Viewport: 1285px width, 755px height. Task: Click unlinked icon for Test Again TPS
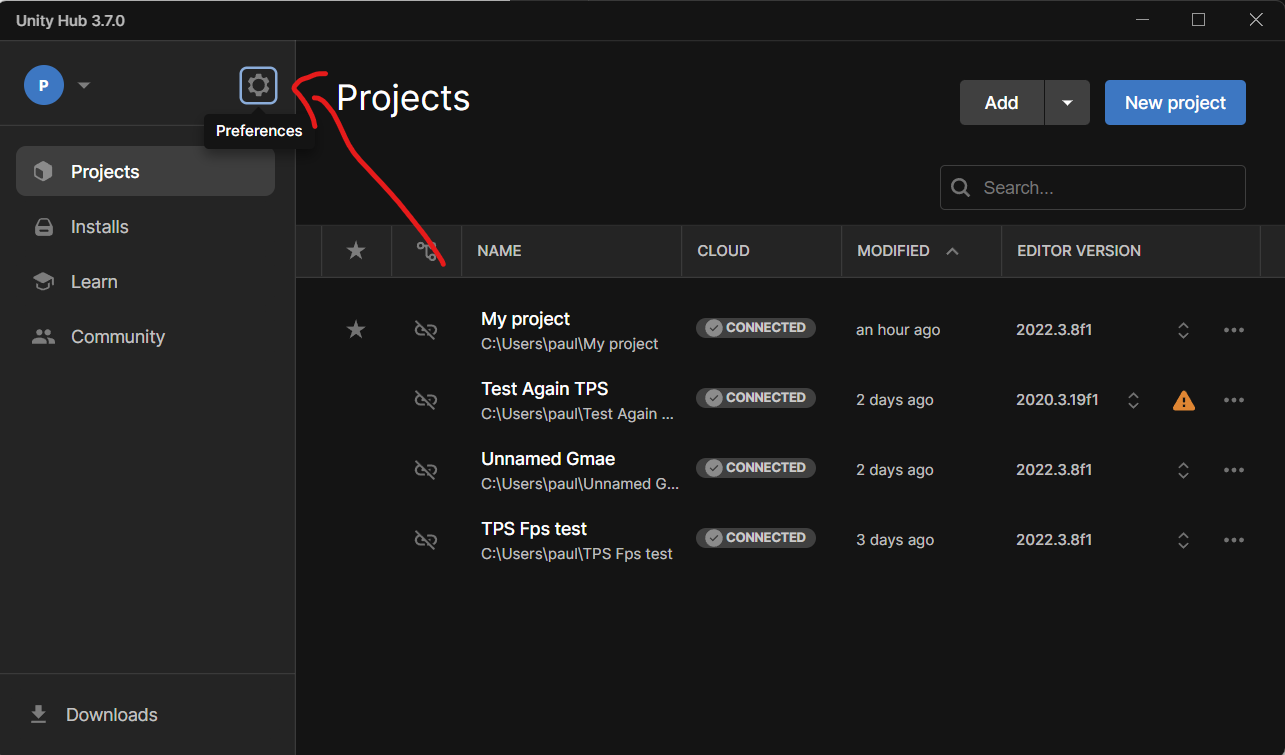(426, 400)
